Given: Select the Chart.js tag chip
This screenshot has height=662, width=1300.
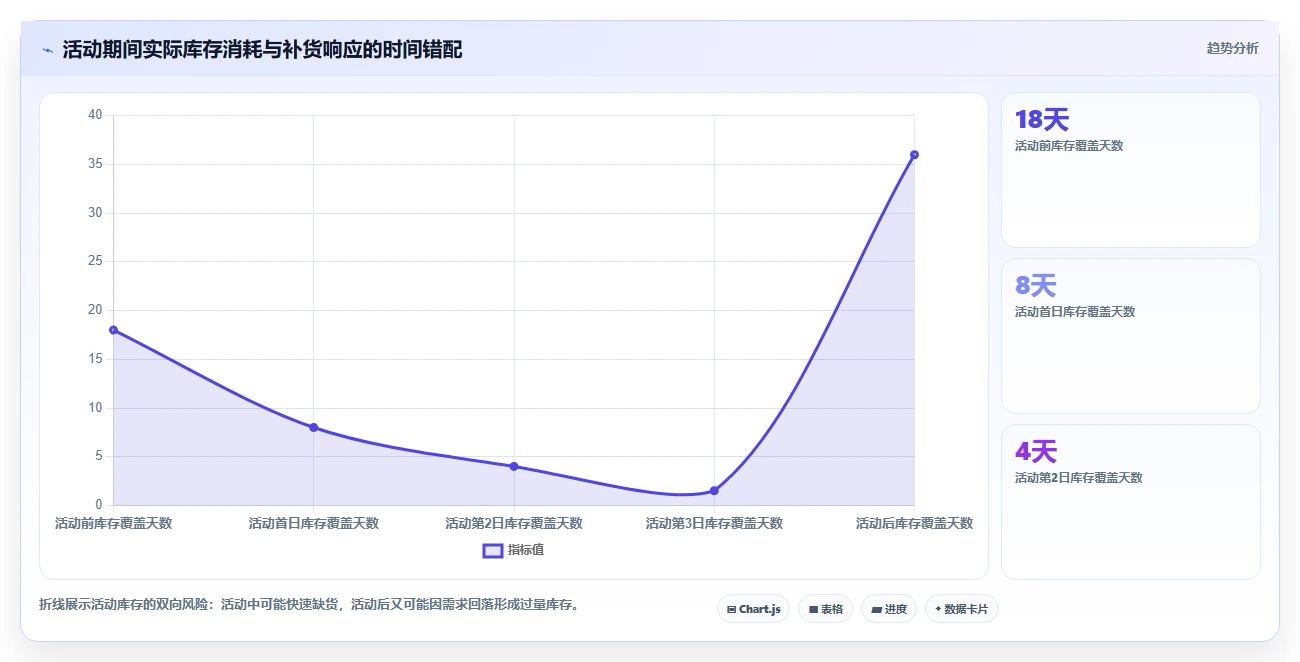Looking at the screenshot, I should (754, 609).
